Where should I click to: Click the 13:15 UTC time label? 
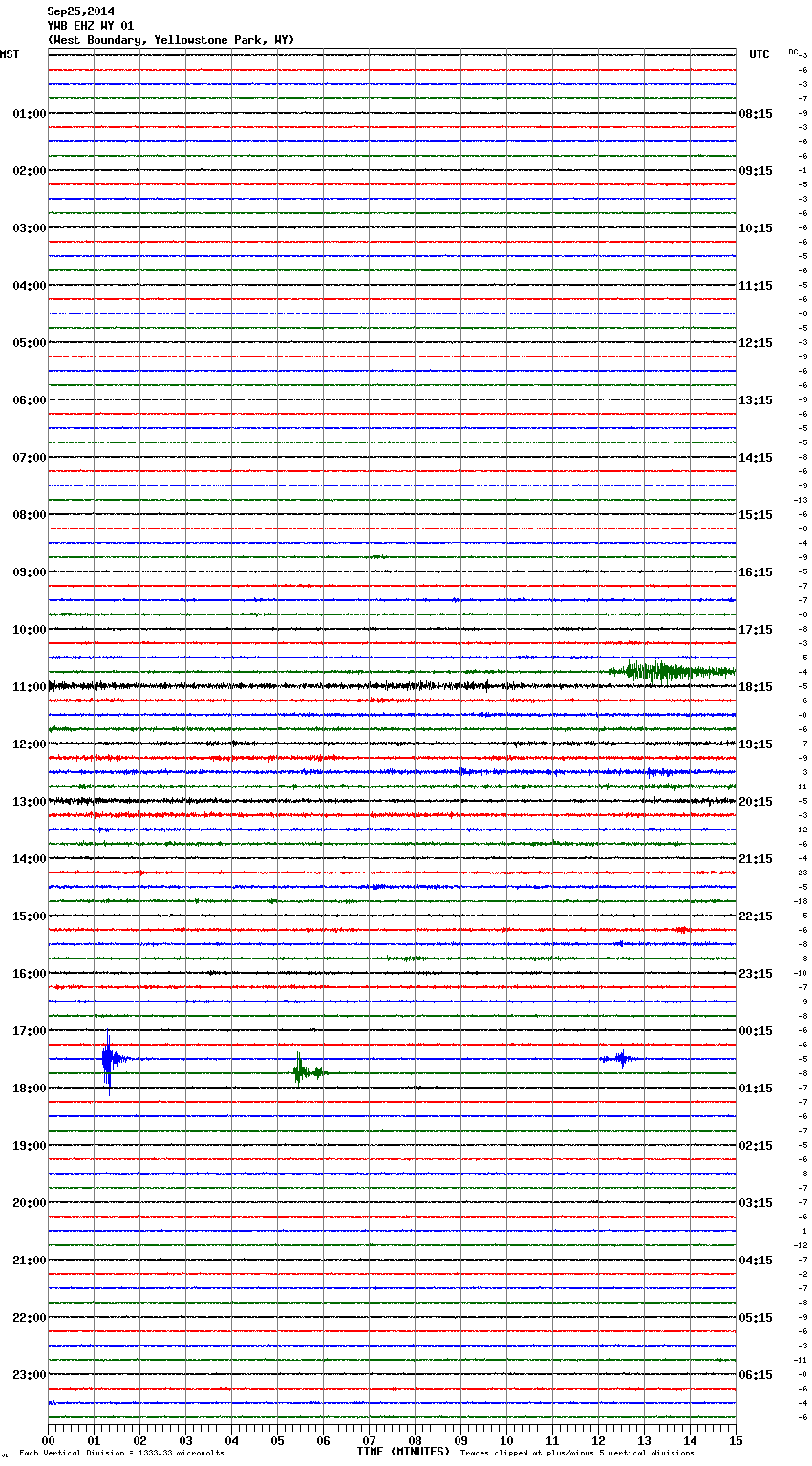[x=756, y=400]
